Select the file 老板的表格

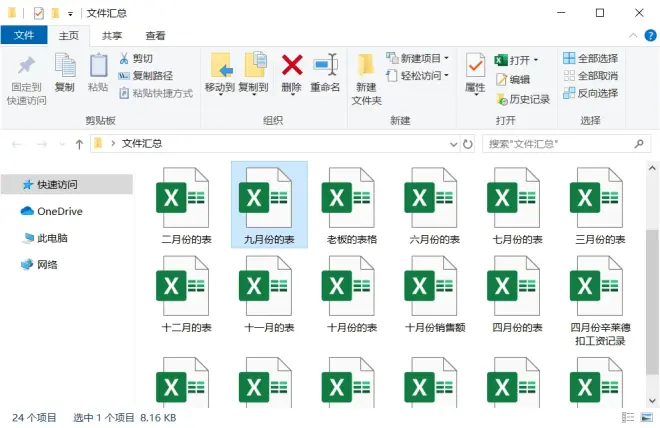[351, 205]
